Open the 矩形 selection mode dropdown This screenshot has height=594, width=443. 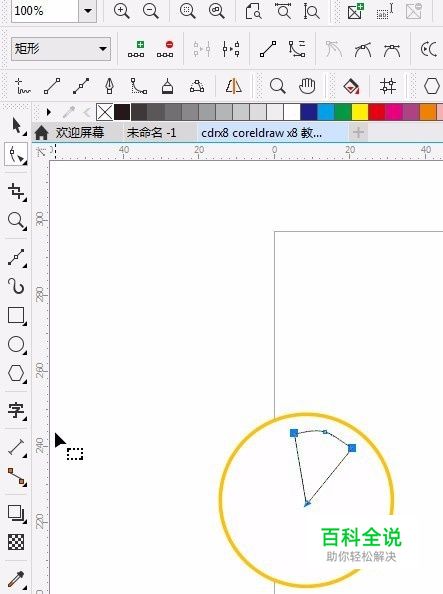pyautogui.click(x=61, y=49)
